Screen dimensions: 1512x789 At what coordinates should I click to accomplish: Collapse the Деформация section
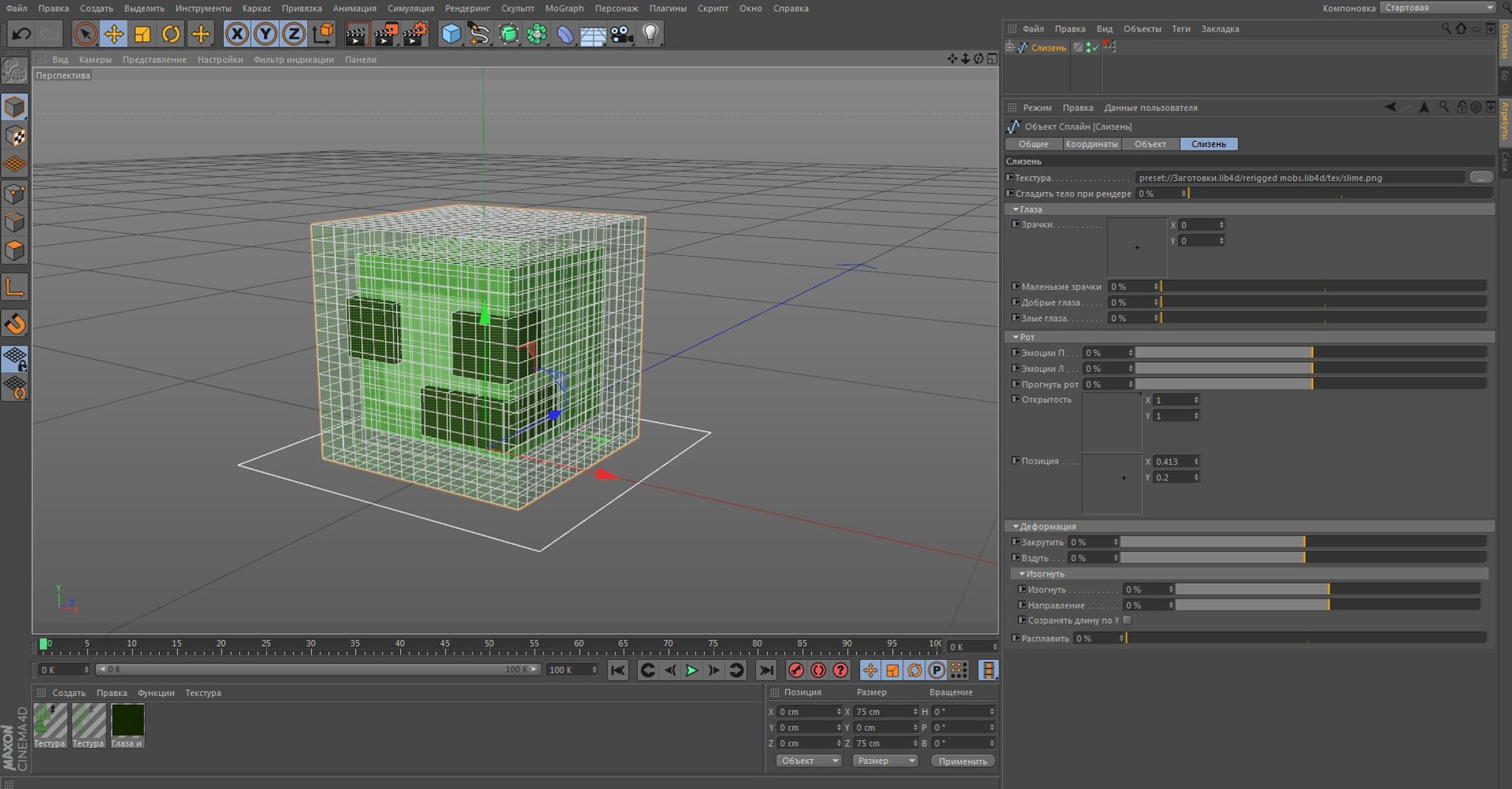(x=1016, y=527)
